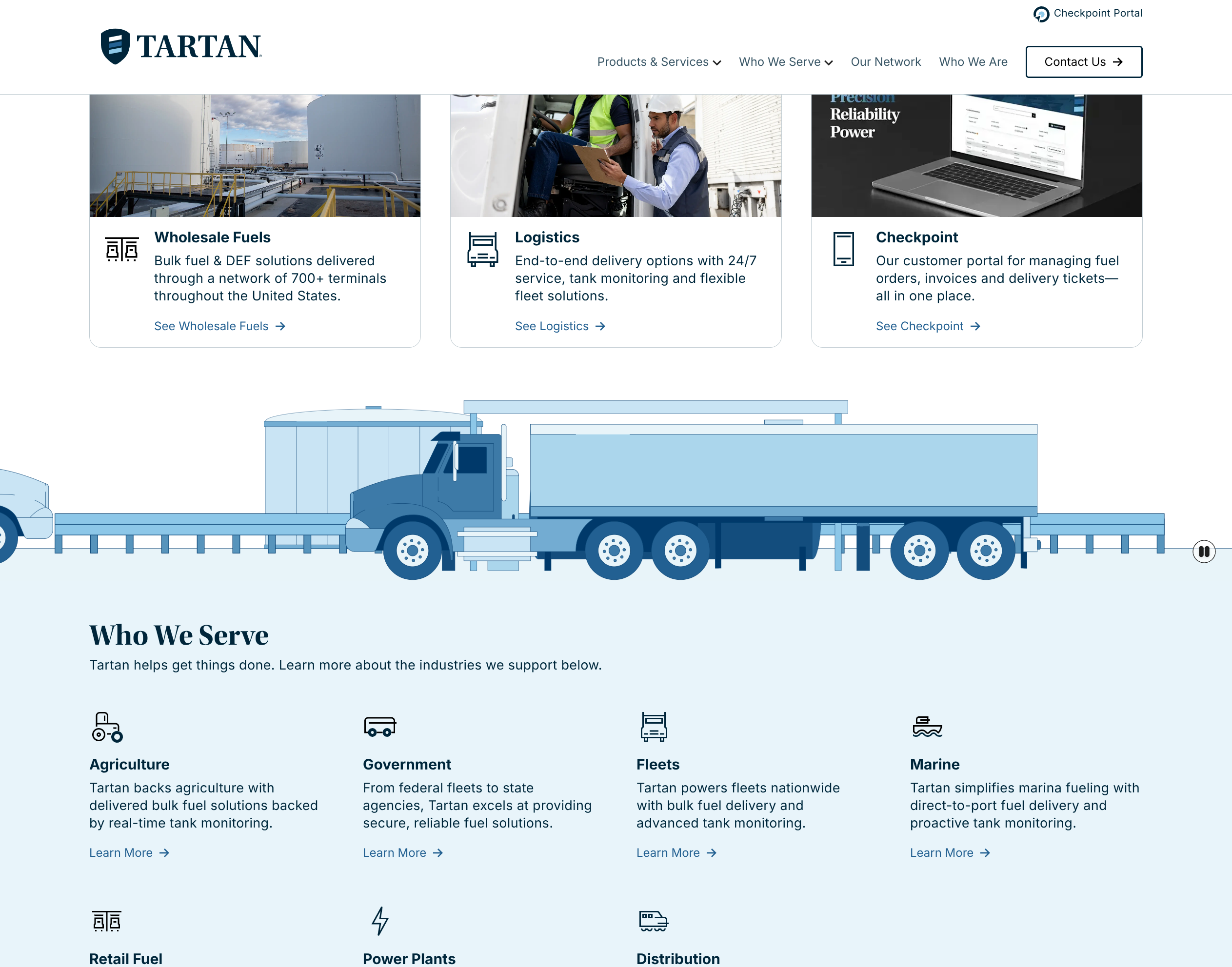The width and height of the screenshot is (1232, 967).
Task: Click the Distribution delivery truck icon
Action: (654, 921)
